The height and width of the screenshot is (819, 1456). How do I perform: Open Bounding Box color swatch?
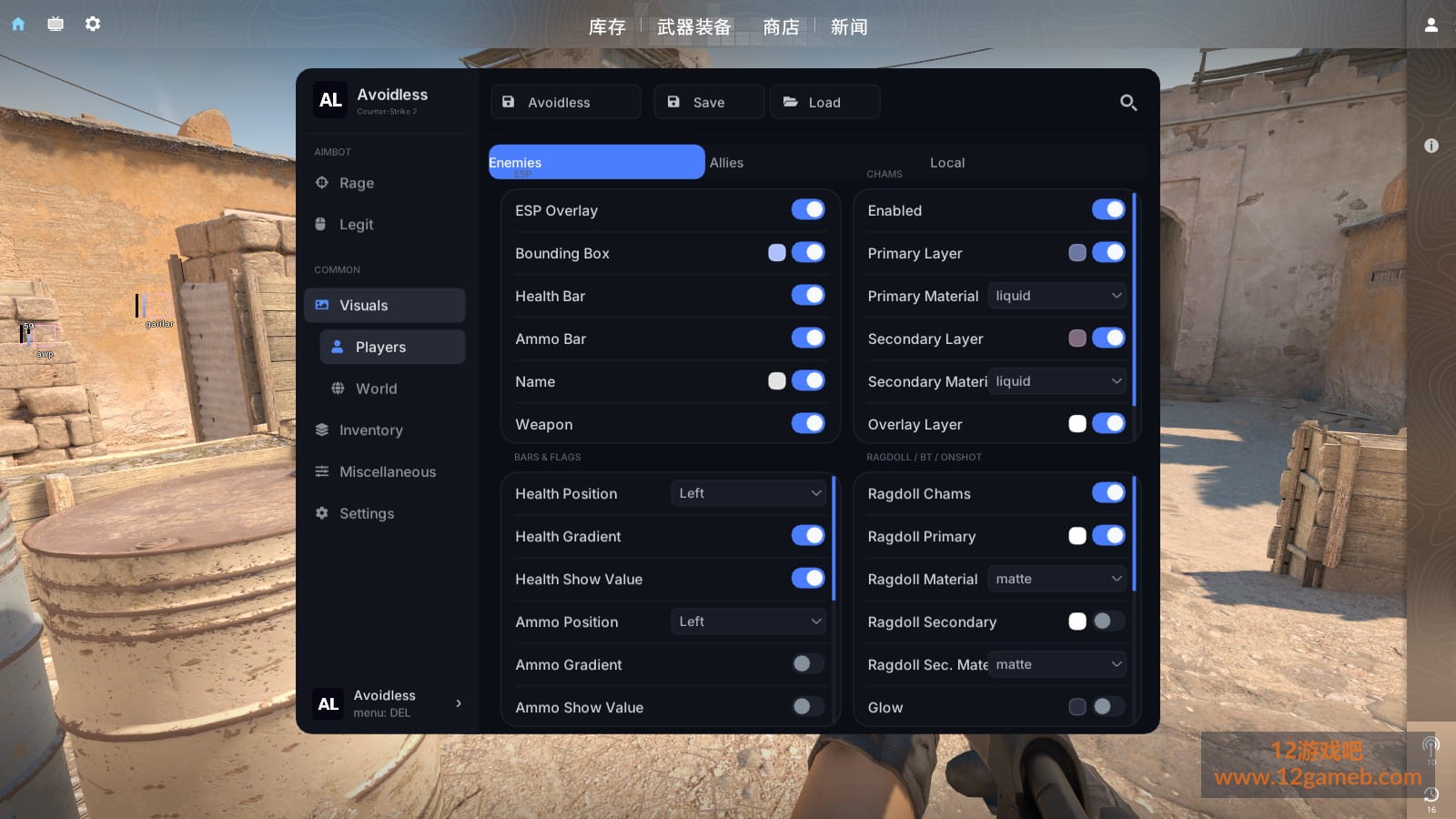tap(777, 253)
